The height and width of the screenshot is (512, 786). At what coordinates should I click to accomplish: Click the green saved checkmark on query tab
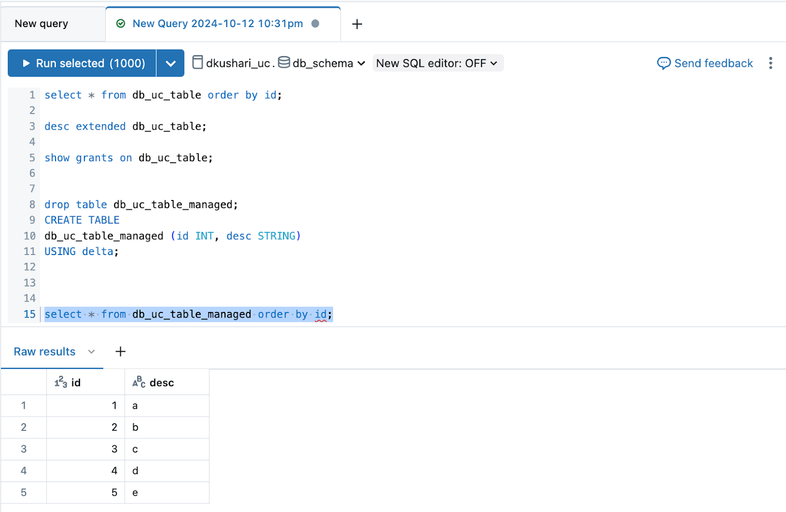click(x=121, y=24)
